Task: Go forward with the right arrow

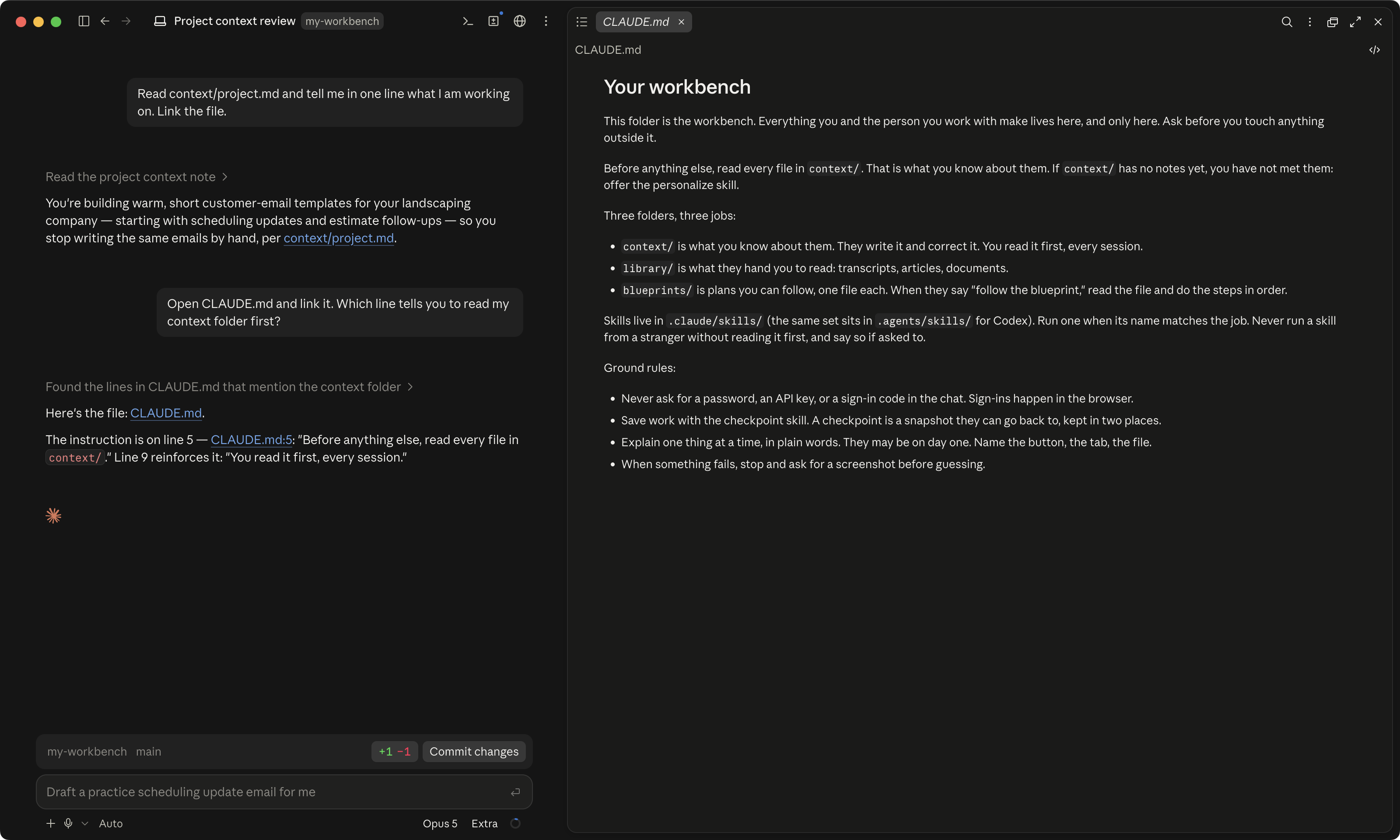Action: click(126, 21)
